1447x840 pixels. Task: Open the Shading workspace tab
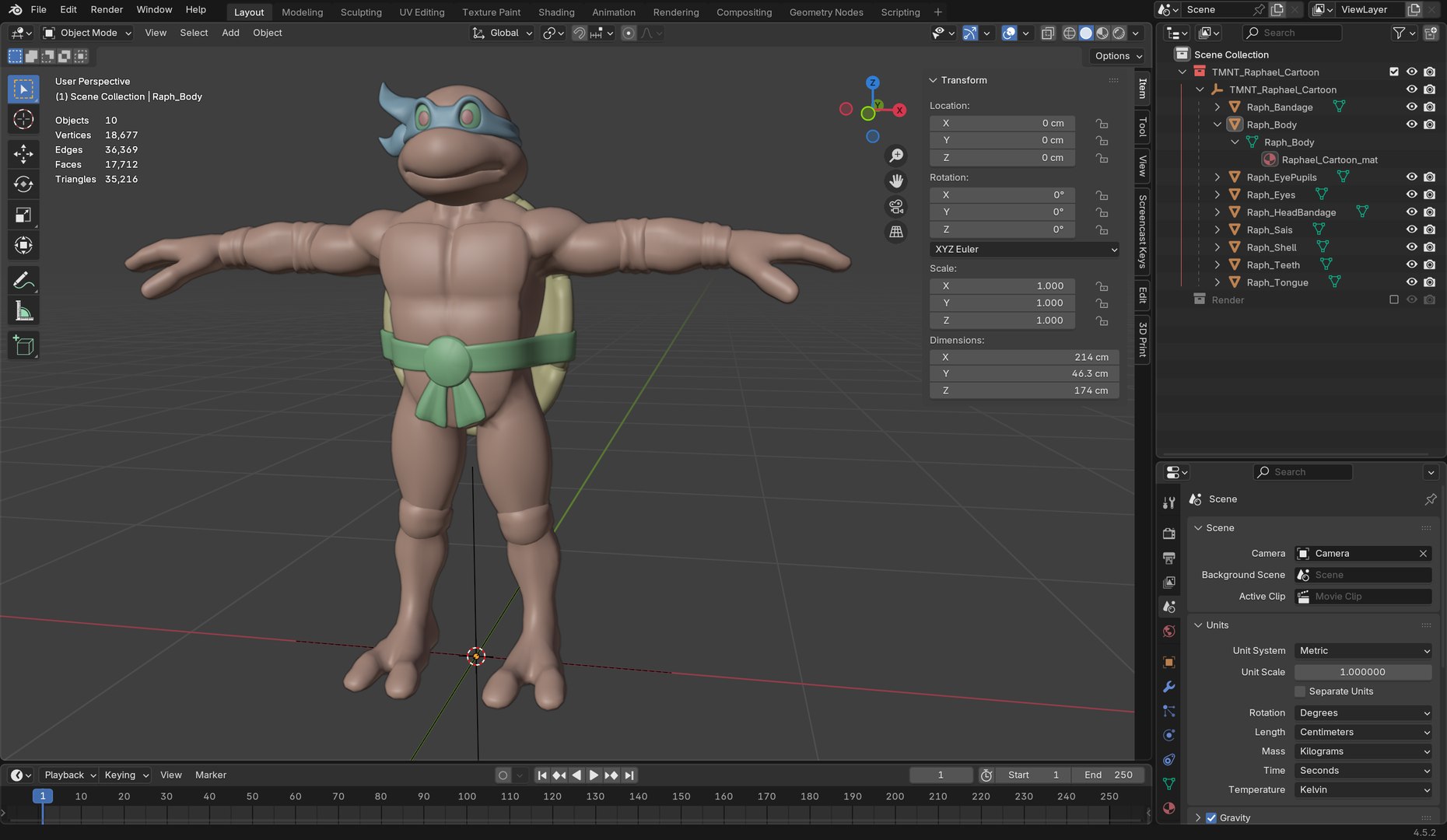(x=556, y=12)
